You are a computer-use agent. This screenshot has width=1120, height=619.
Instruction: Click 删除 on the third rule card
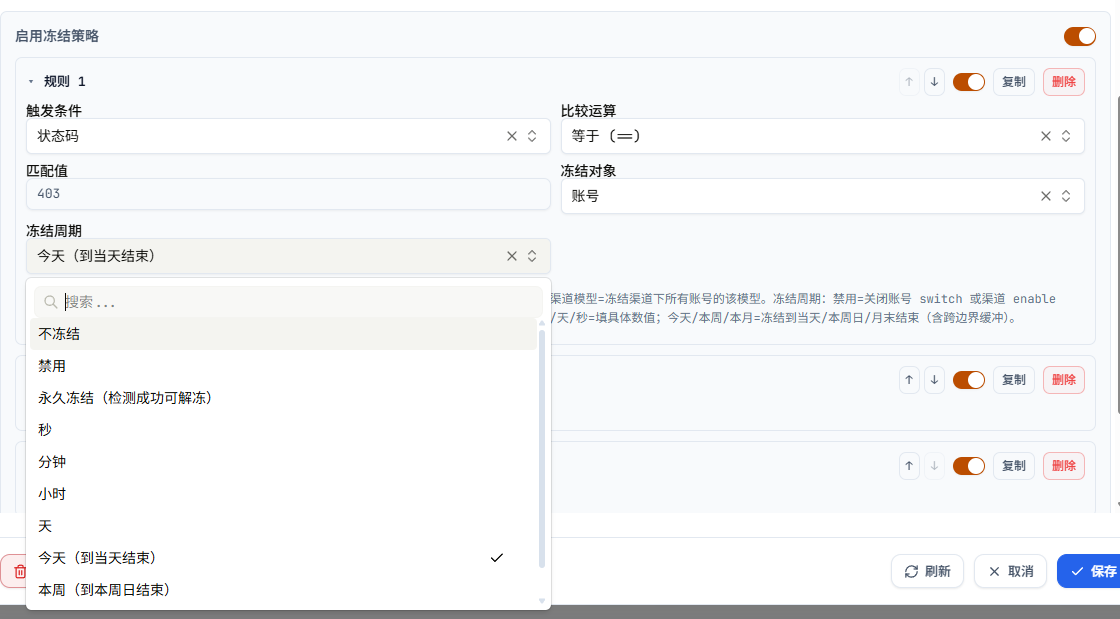coord(1064,466)
